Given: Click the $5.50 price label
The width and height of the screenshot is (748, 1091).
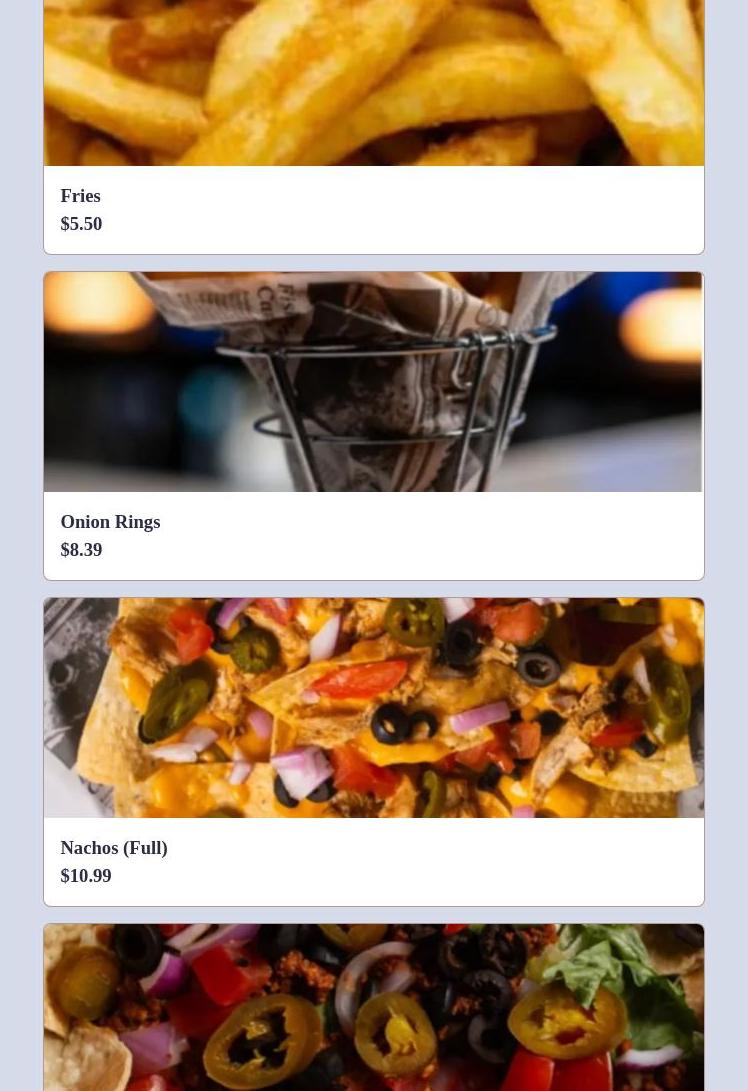Looking at the screenshot, I should [x=81, y=224].
